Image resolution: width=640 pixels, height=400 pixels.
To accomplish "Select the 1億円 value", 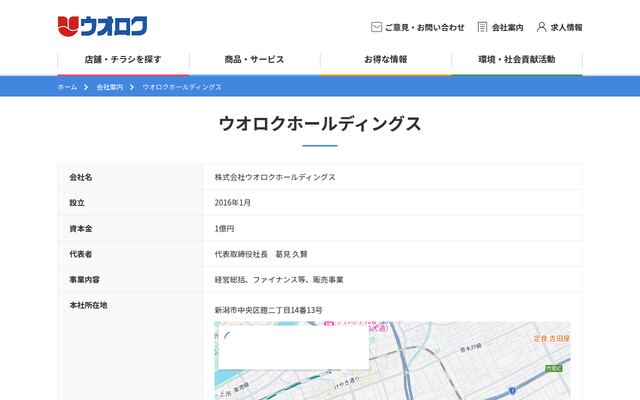I will [x=224, y=229].
